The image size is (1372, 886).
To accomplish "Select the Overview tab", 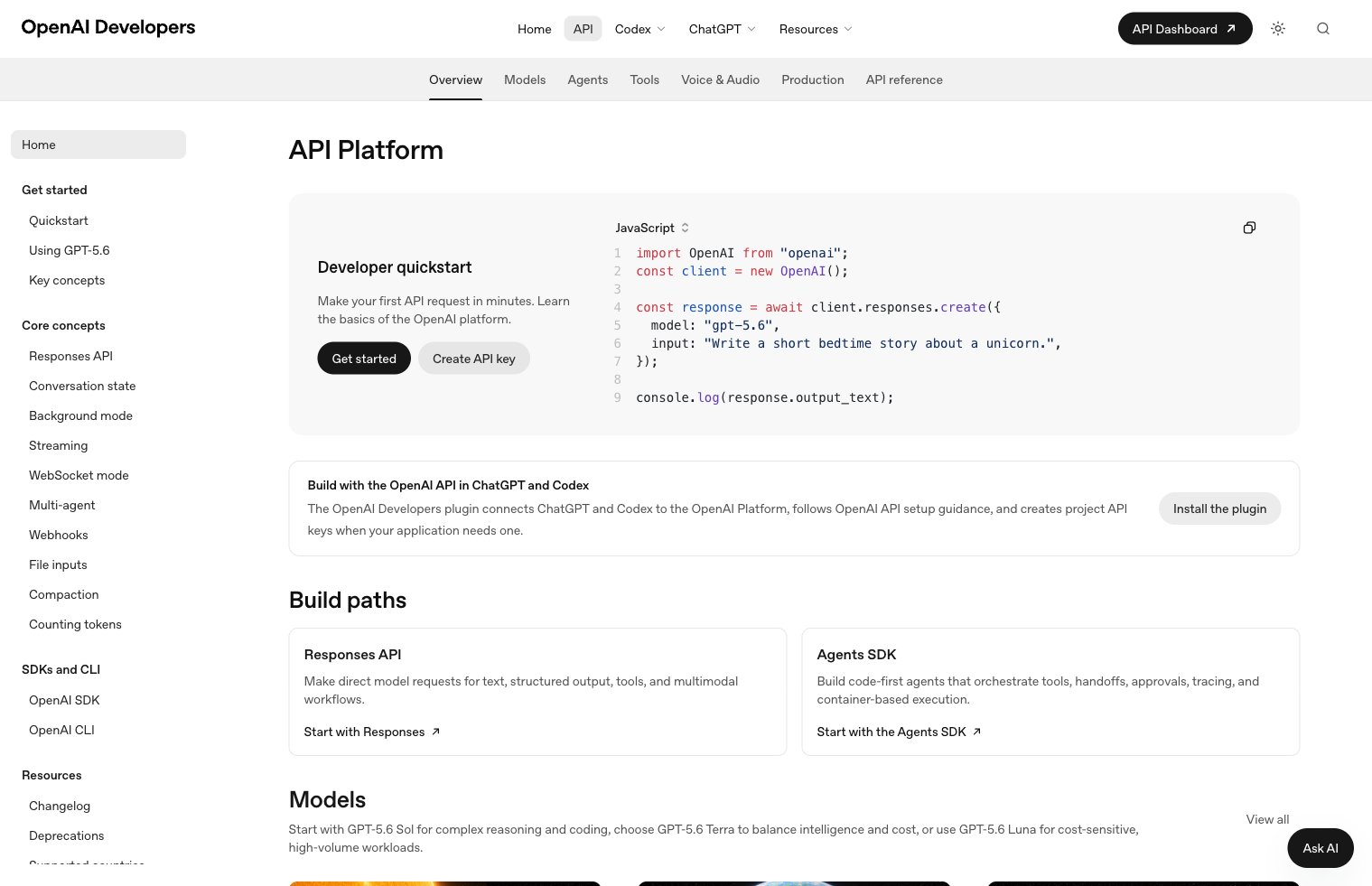I will pyautogui.click(x=455, y=79).
